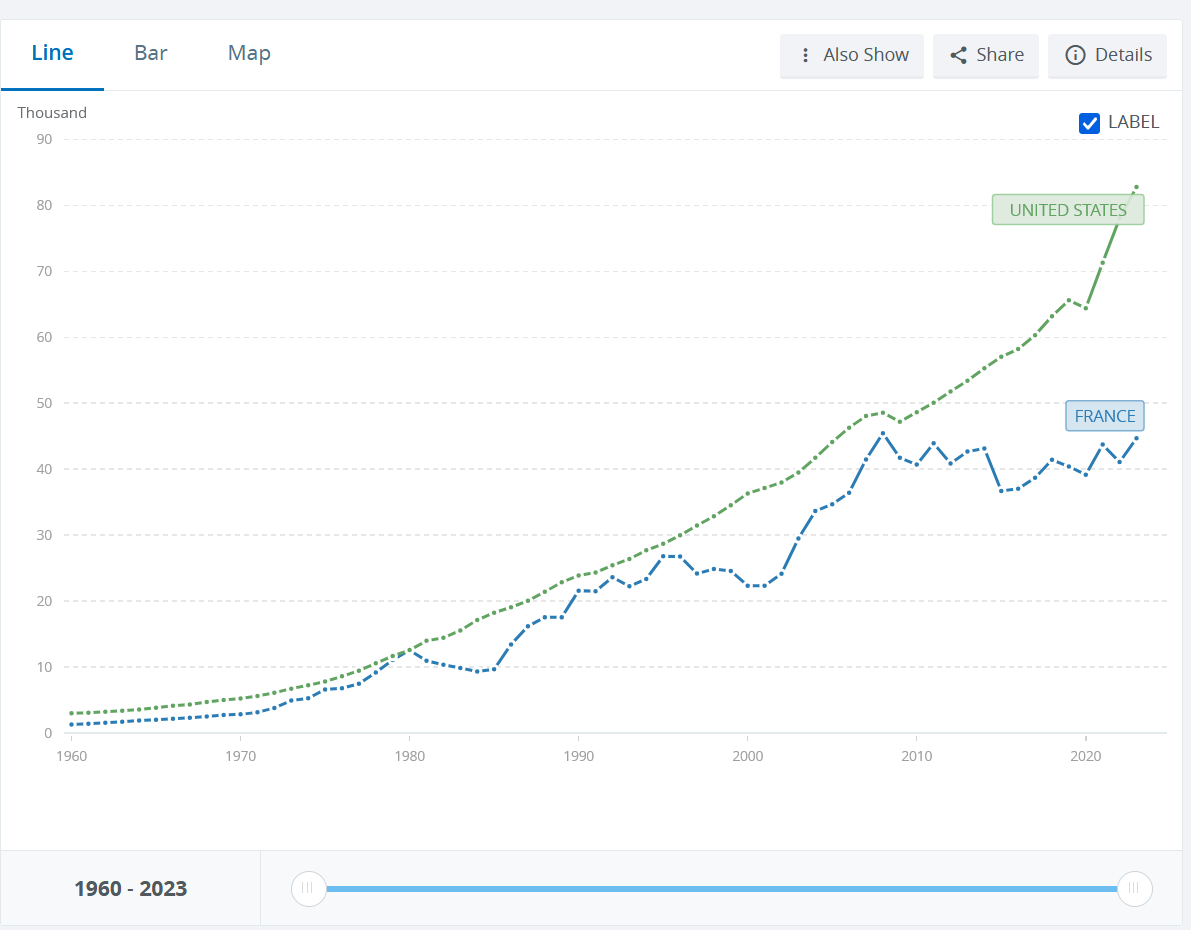Click France's 2008 peak data point
Screen dimensions: 1191x930
coord(883,433)
